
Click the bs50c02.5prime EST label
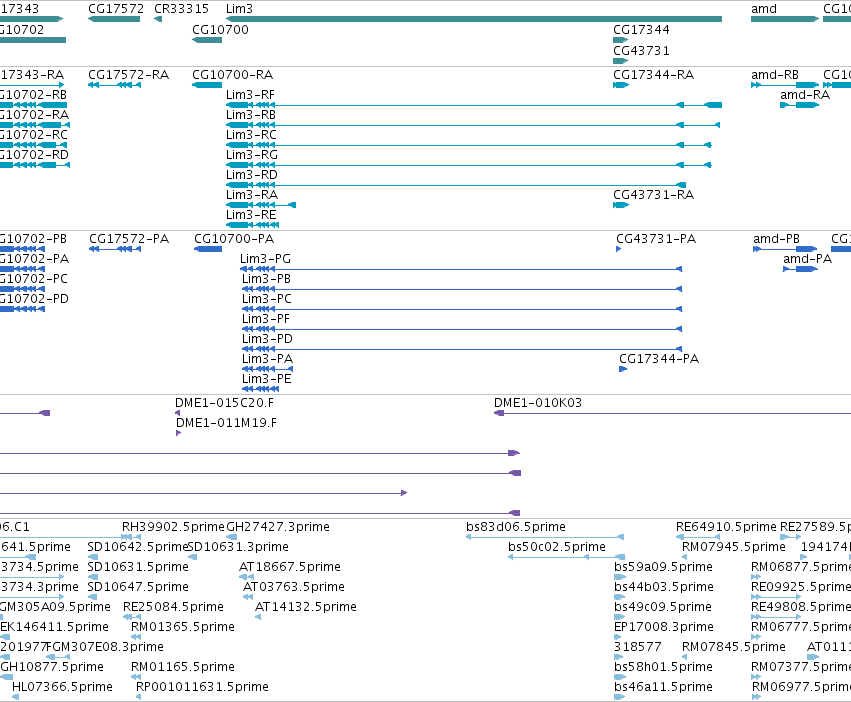pos(557,547)
